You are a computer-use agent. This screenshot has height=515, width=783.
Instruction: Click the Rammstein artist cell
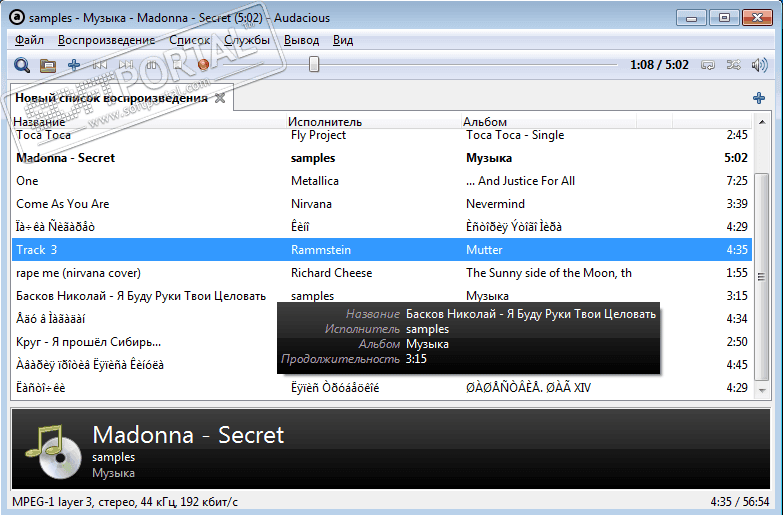321,250
